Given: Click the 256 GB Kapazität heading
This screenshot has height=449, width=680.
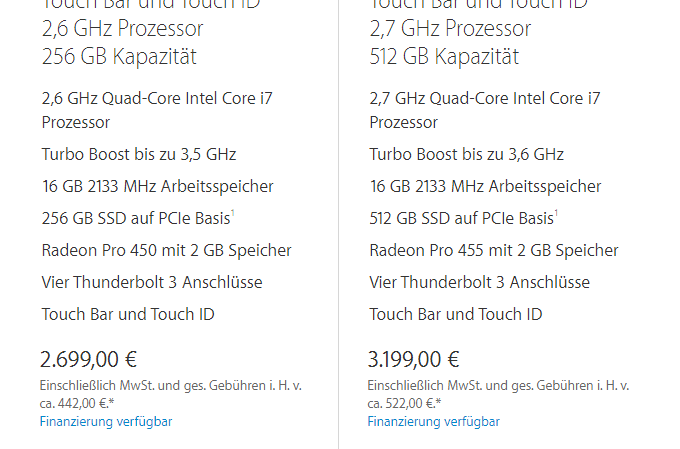Looking at the screenshot, I should coord(119,56).
